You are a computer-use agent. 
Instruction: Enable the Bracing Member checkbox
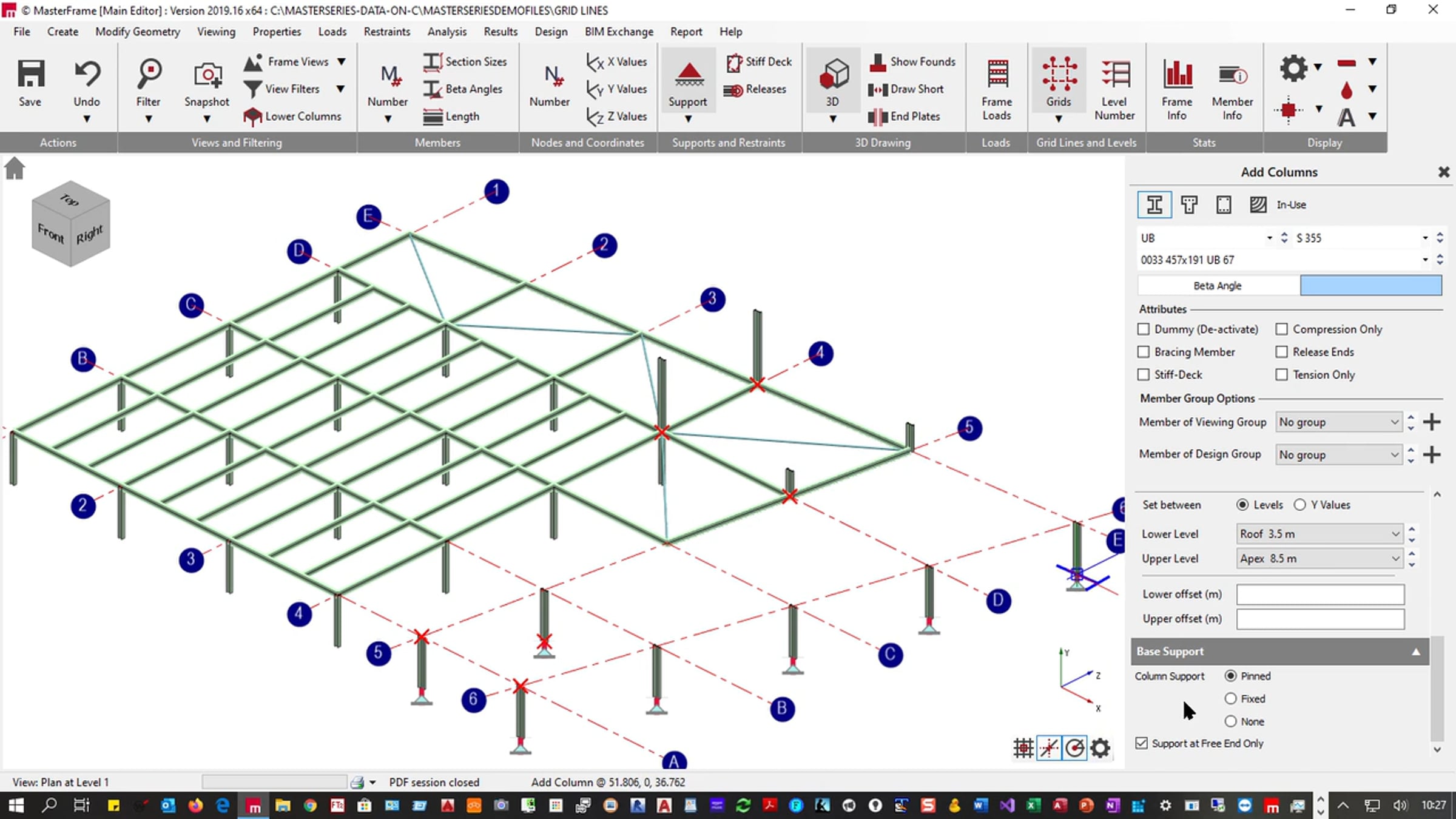click(x=1144, y=352)
